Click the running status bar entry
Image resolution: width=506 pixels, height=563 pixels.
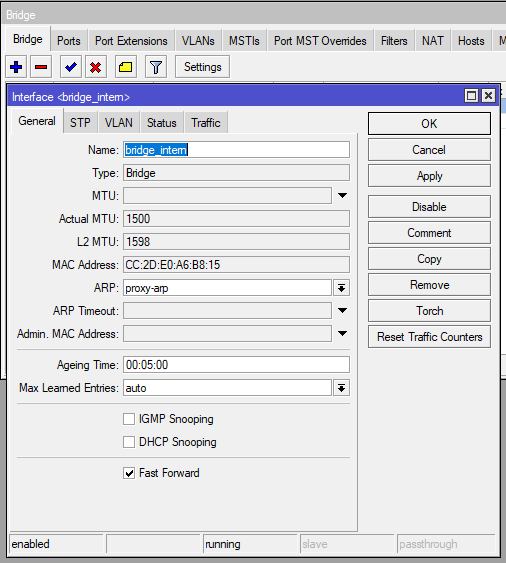[x=250, y=544]
